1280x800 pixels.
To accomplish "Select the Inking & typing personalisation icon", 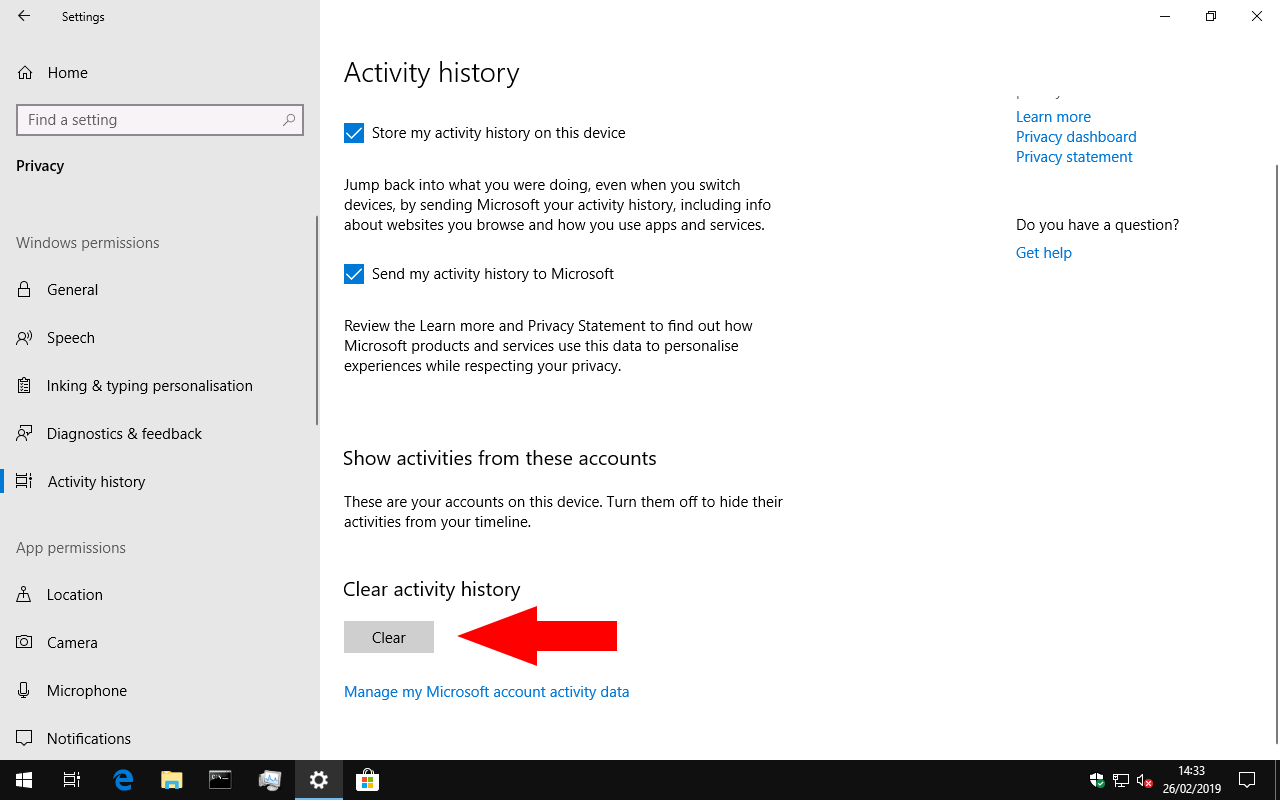I will point(24,385).
